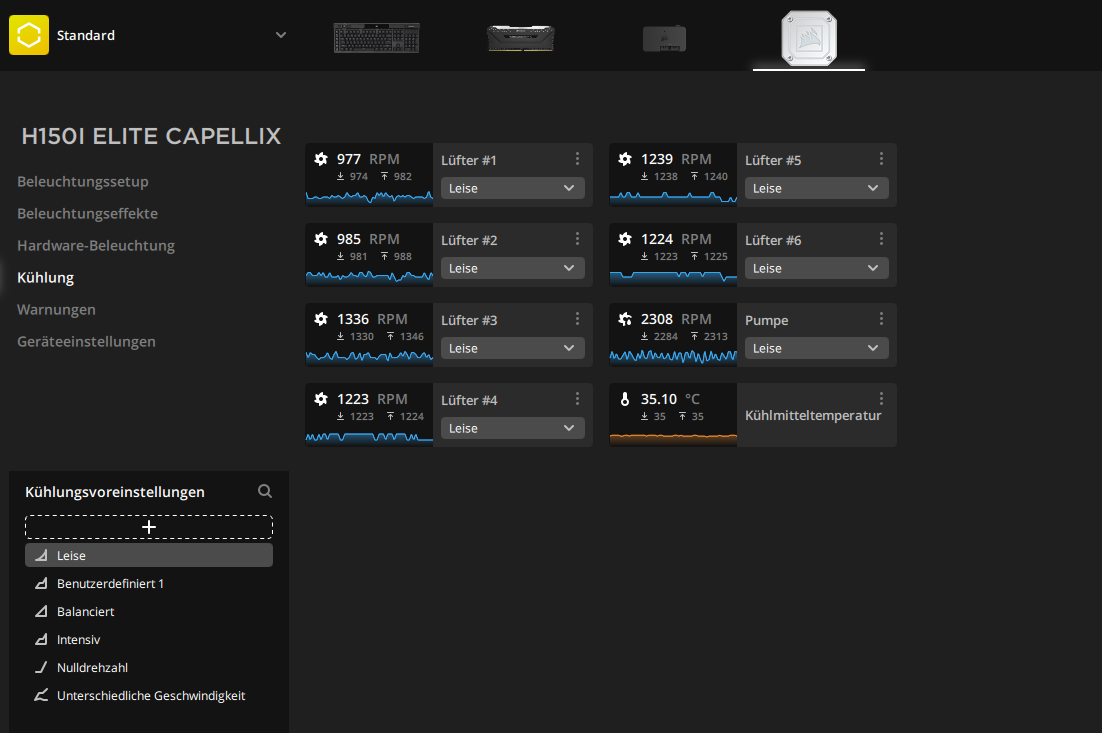1102x733 pixels.
Task: Expand the Lüfter #1 preset dropdown
Action: point(512,188)
